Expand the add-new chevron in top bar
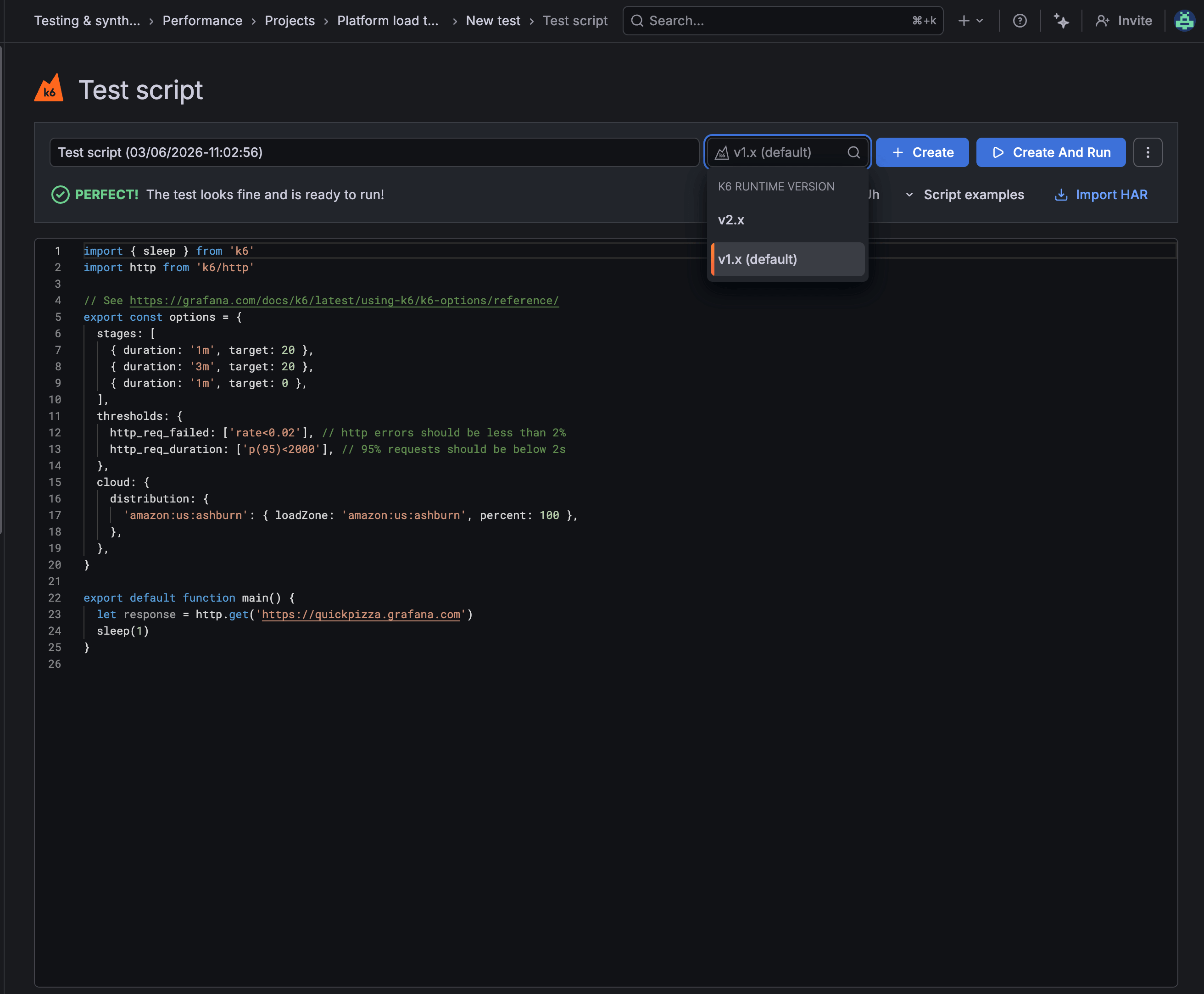Screen dimensions: 1204x994 click(x=980, y=21)
